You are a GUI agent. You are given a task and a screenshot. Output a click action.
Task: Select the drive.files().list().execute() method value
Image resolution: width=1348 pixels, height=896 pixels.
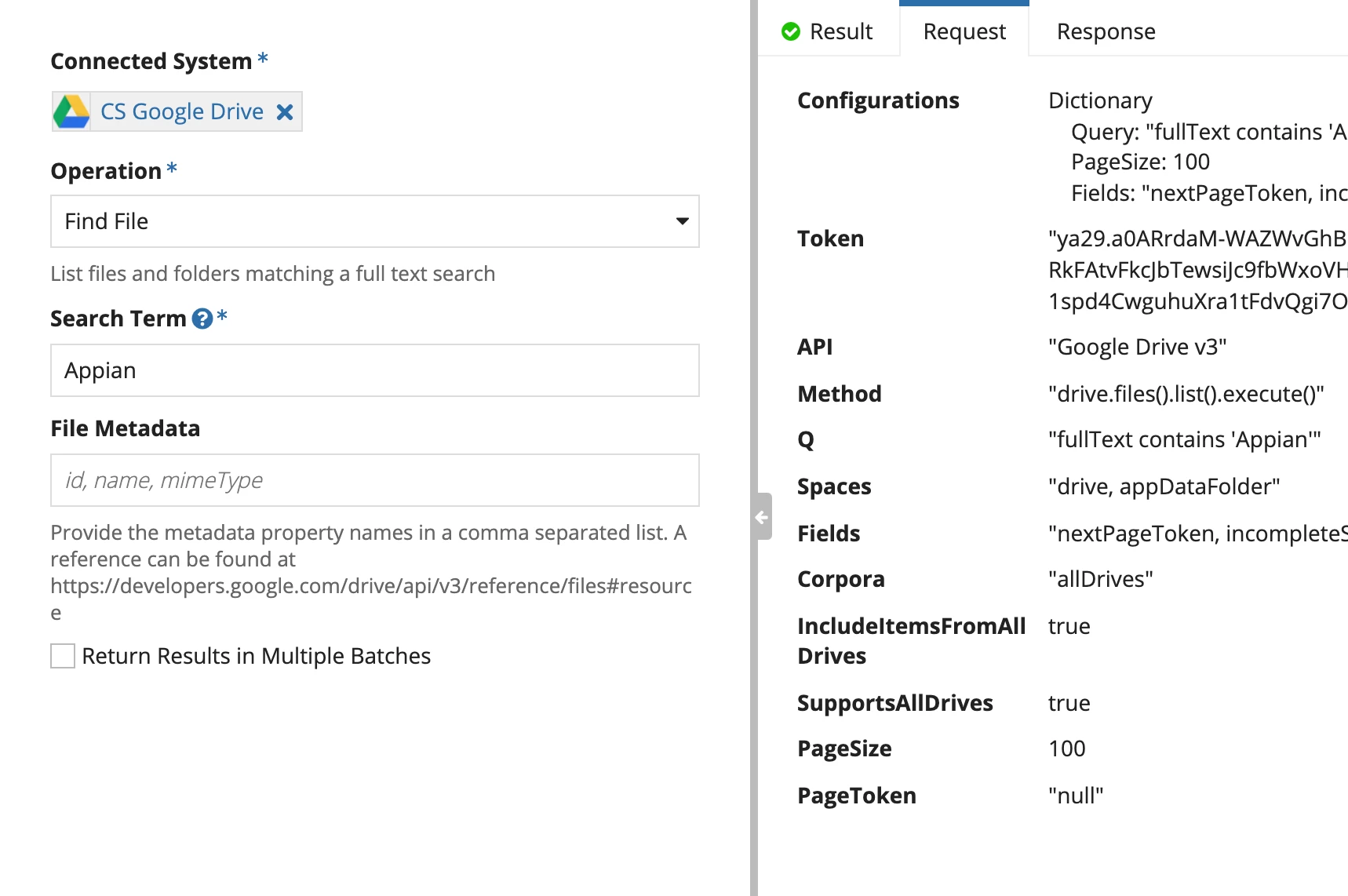pyautogui.click(x=1186, y=394)
